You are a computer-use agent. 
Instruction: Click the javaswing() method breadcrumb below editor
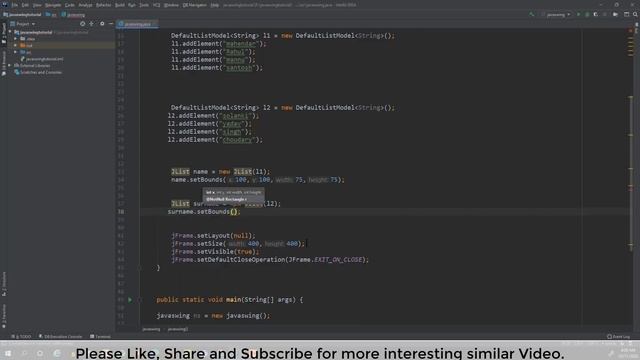tap(178, 329)
